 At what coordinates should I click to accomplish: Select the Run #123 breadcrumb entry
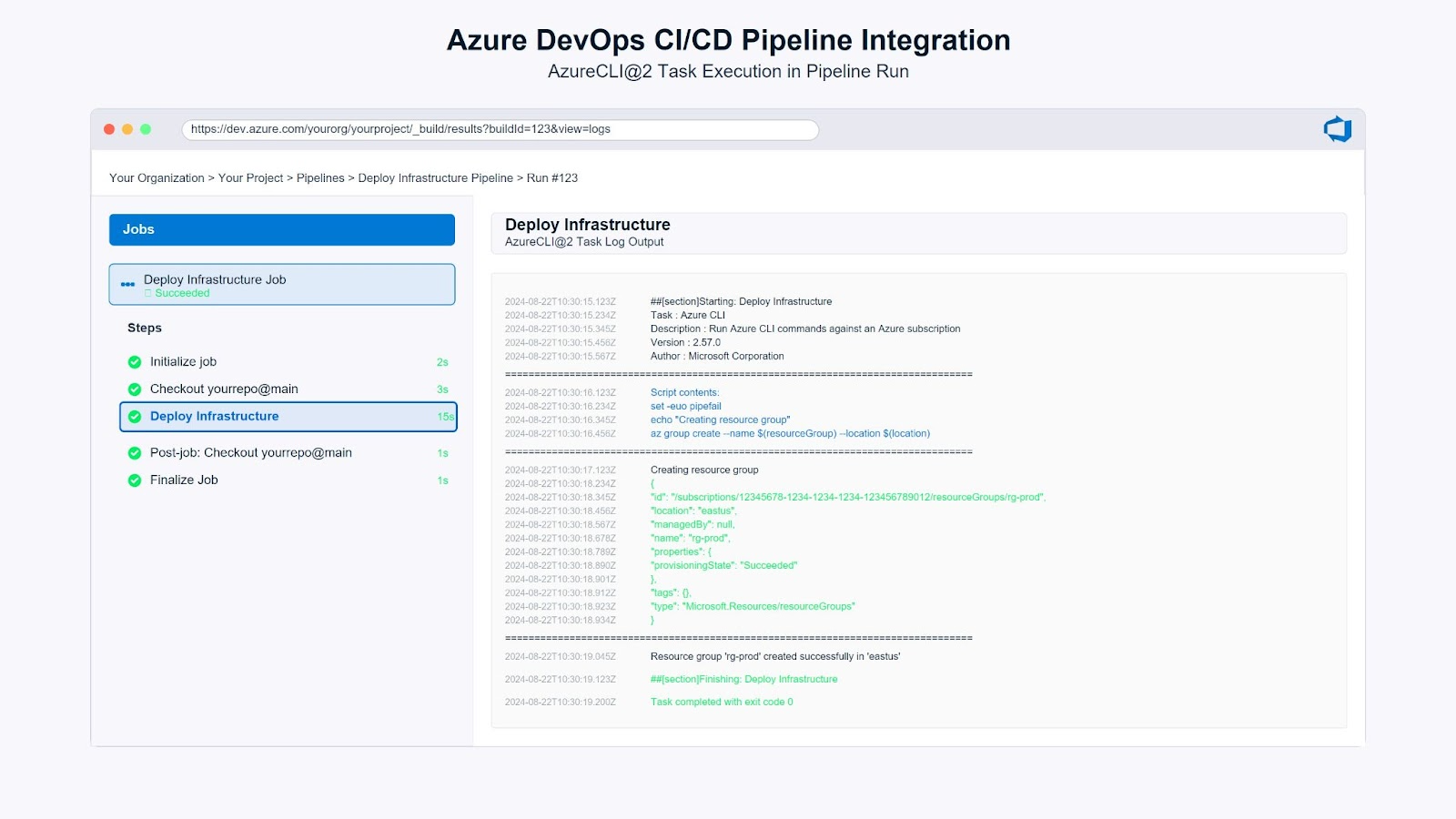point(550,177)
